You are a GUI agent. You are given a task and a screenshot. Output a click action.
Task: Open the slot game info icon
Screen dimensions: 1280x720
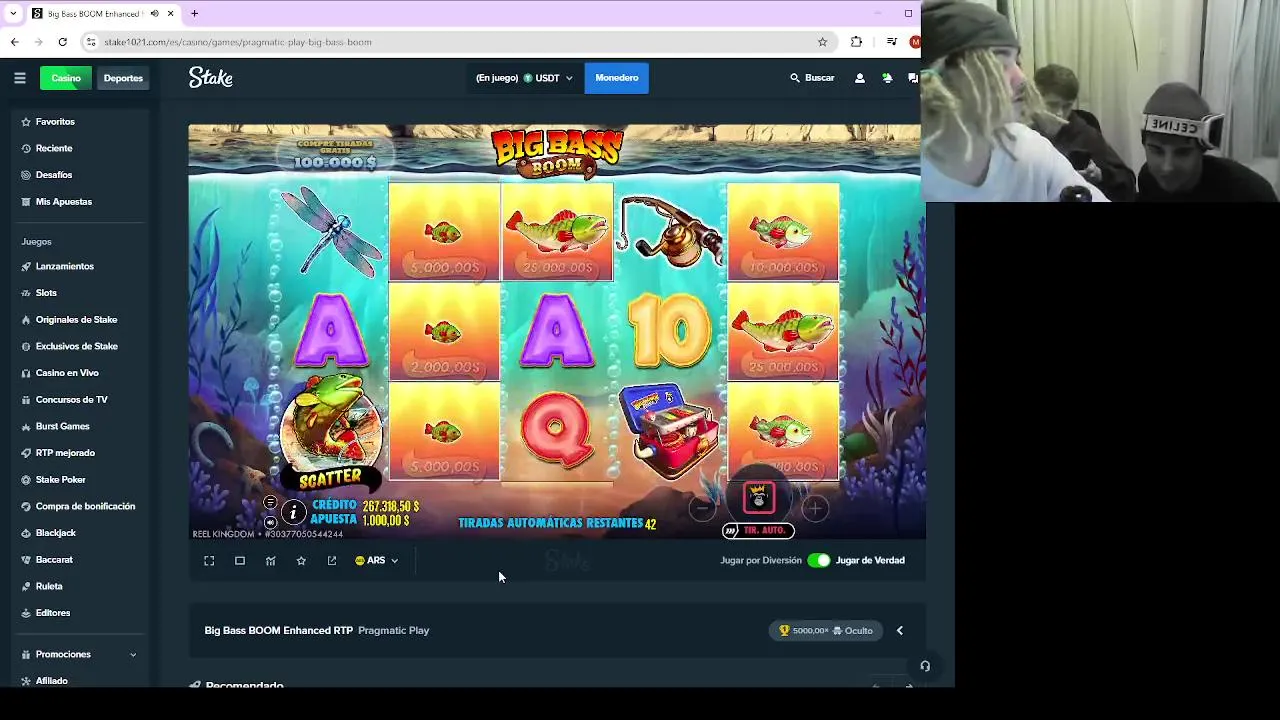[293, 513]
